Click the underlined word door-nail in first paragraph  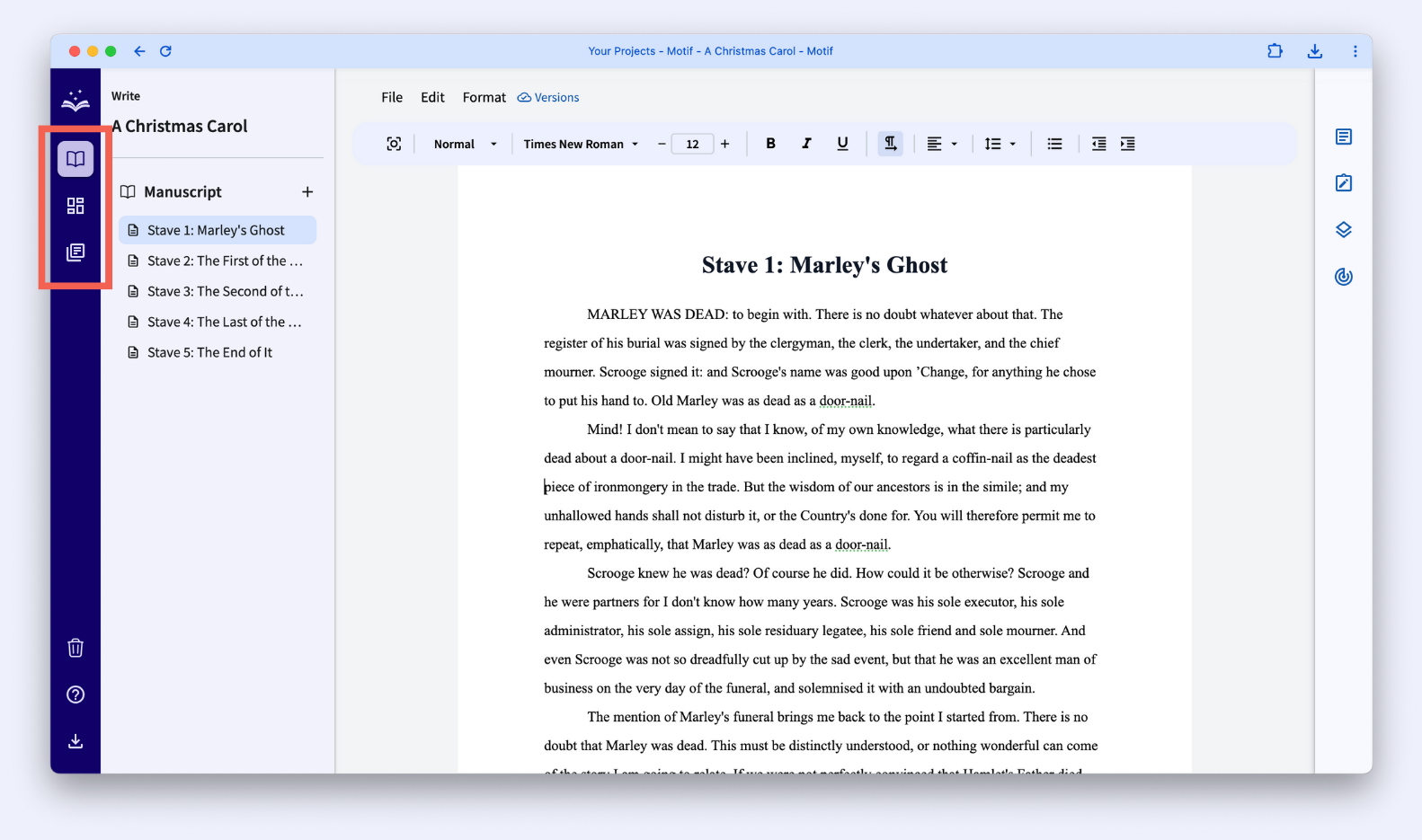coord(846,401)
